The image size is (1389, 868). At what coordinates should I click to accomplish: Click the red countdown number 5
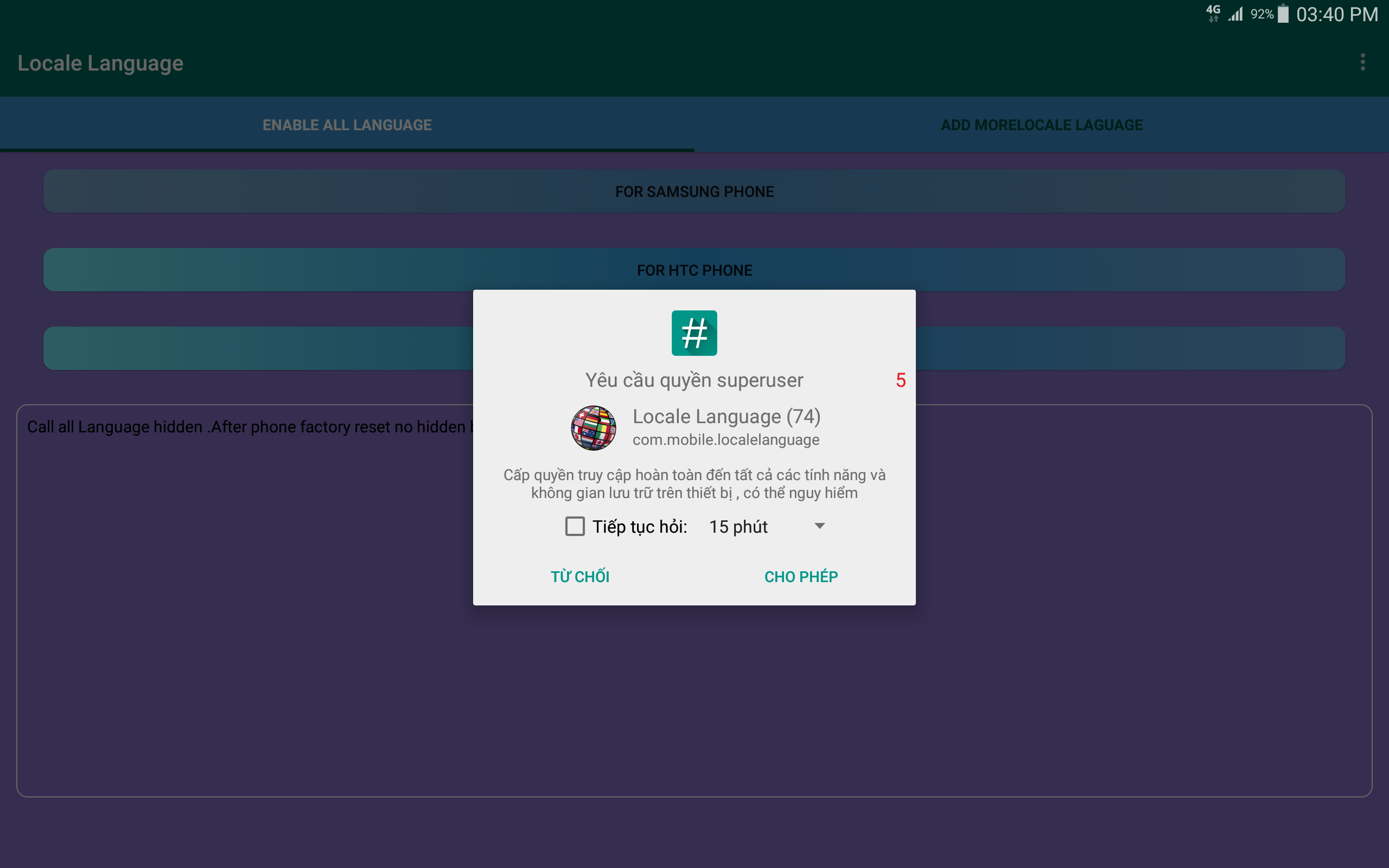(901, 380)
